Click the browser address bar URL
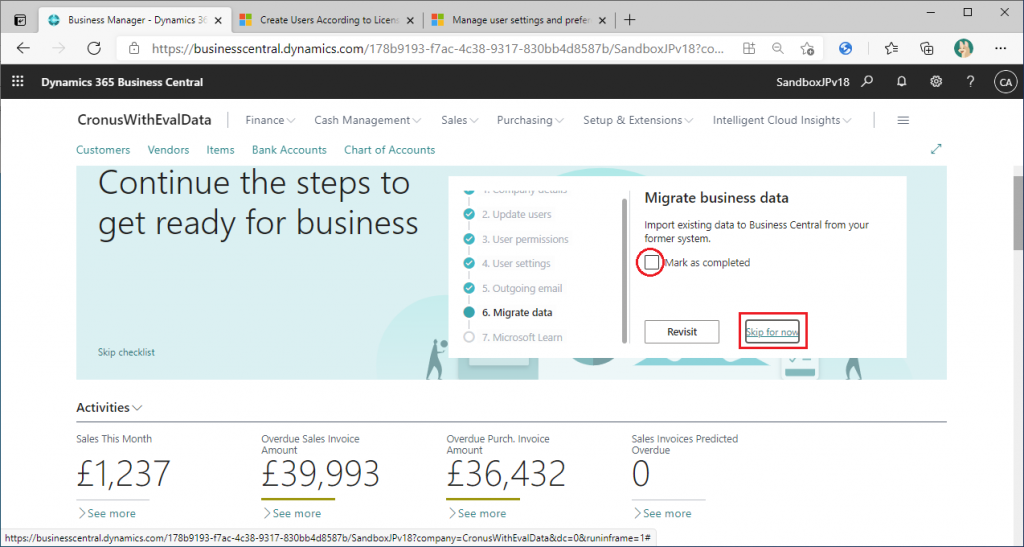Image resolution: width=1024 pixels, height=547 pixels. point(438,48)
